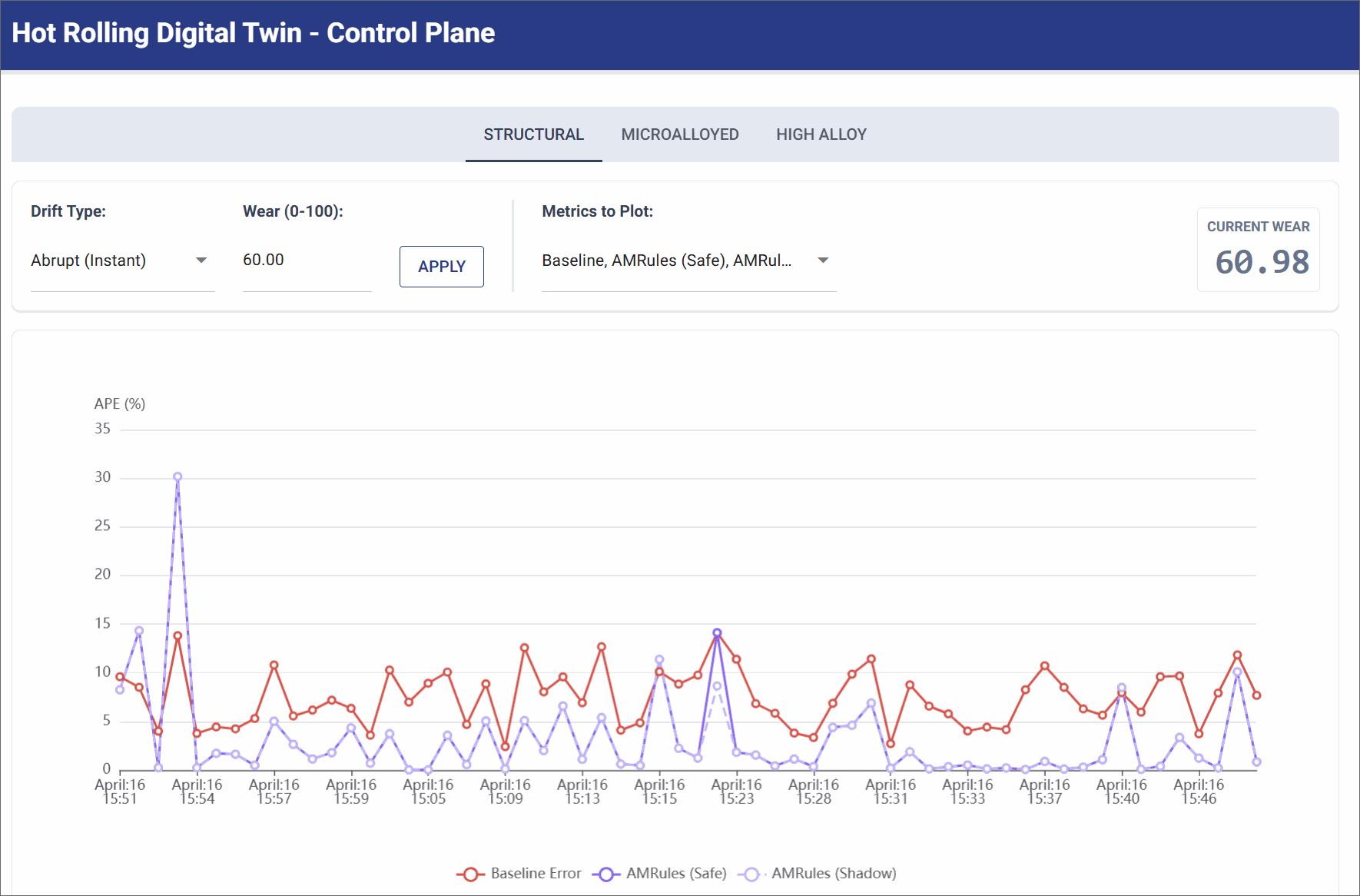This screenshot has width=1360, height=896.
Task: Click the red Baseline Error legend marker
Action: [469, 874]
